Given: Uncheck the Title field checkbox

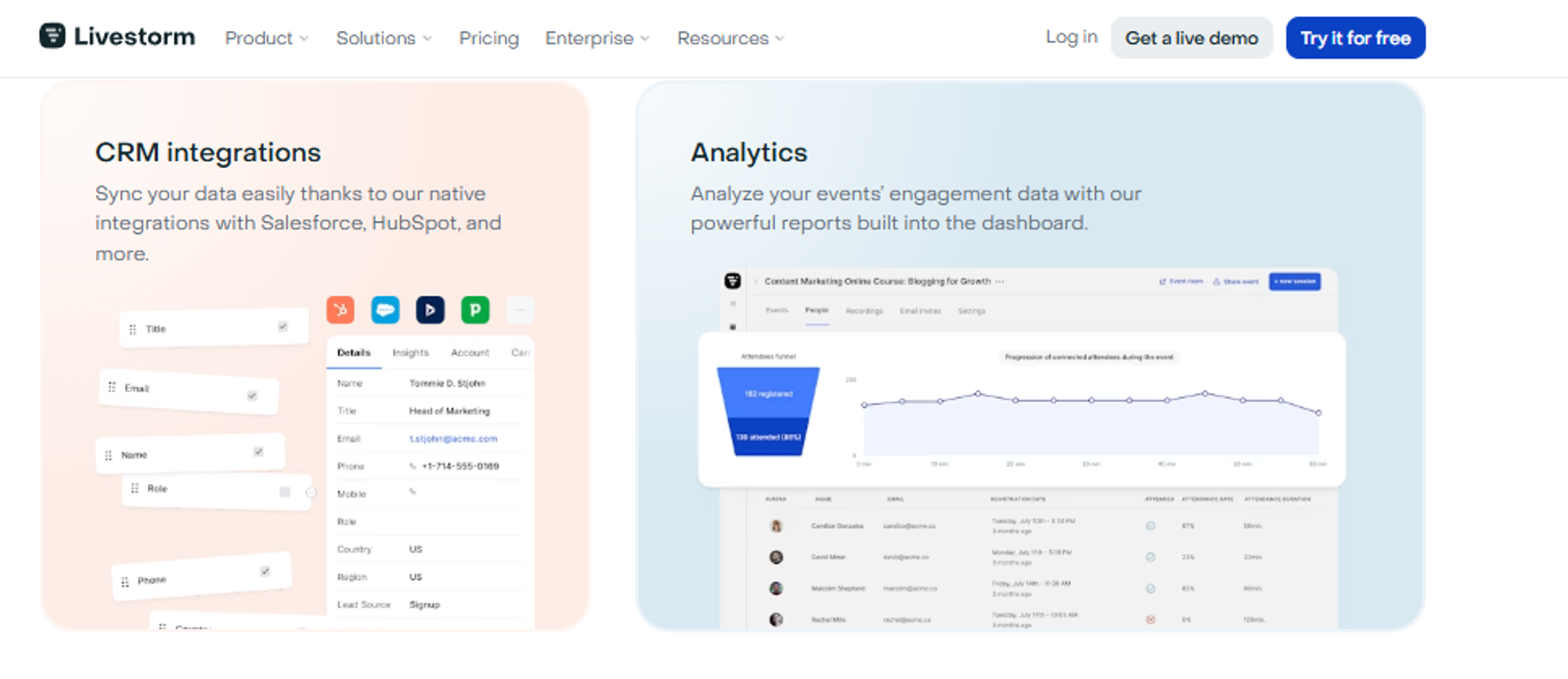Looking at the screenshot, I should point(283,326).
